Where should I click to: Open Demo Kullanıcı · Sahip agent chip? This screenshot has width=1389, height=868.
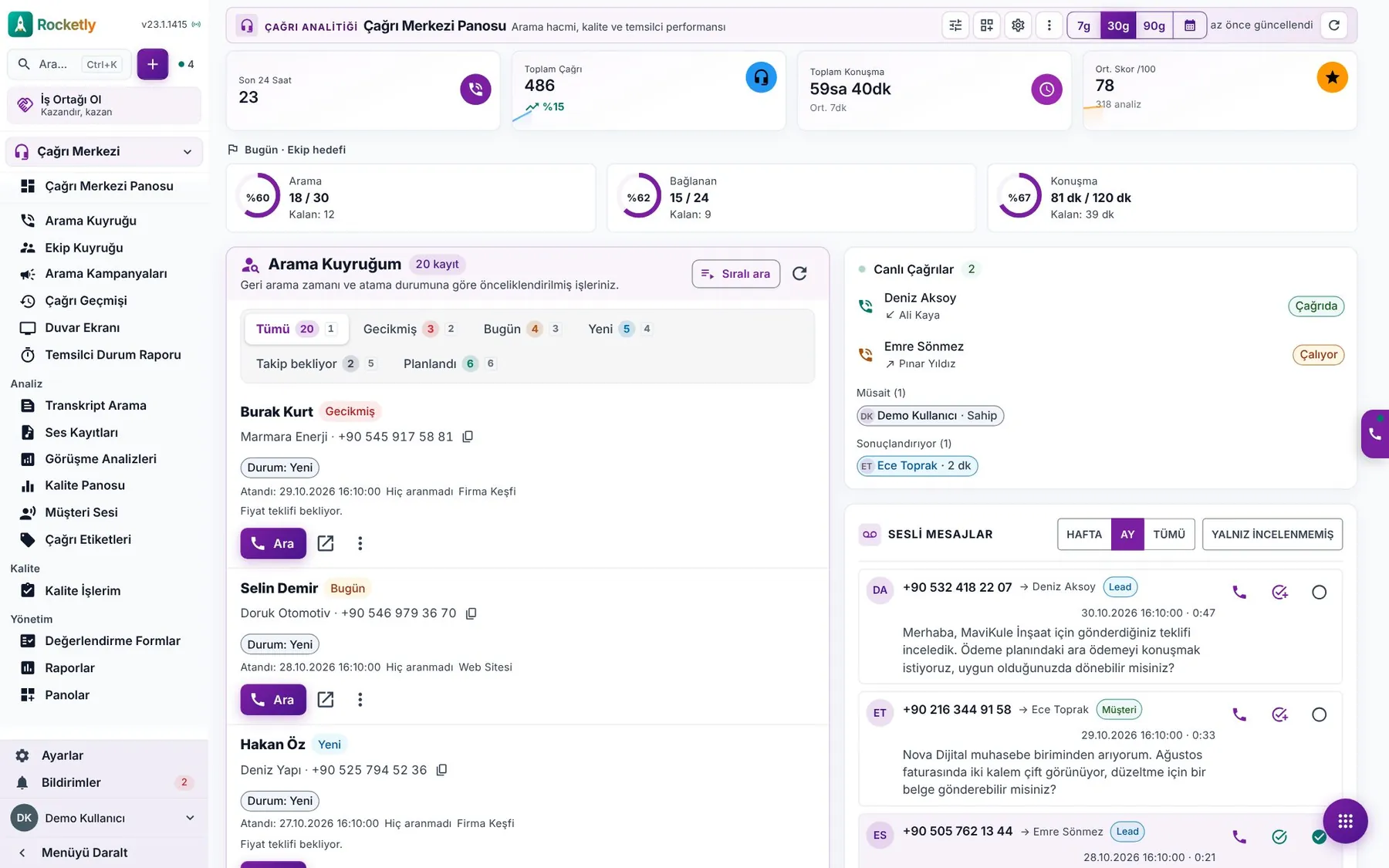930,416
